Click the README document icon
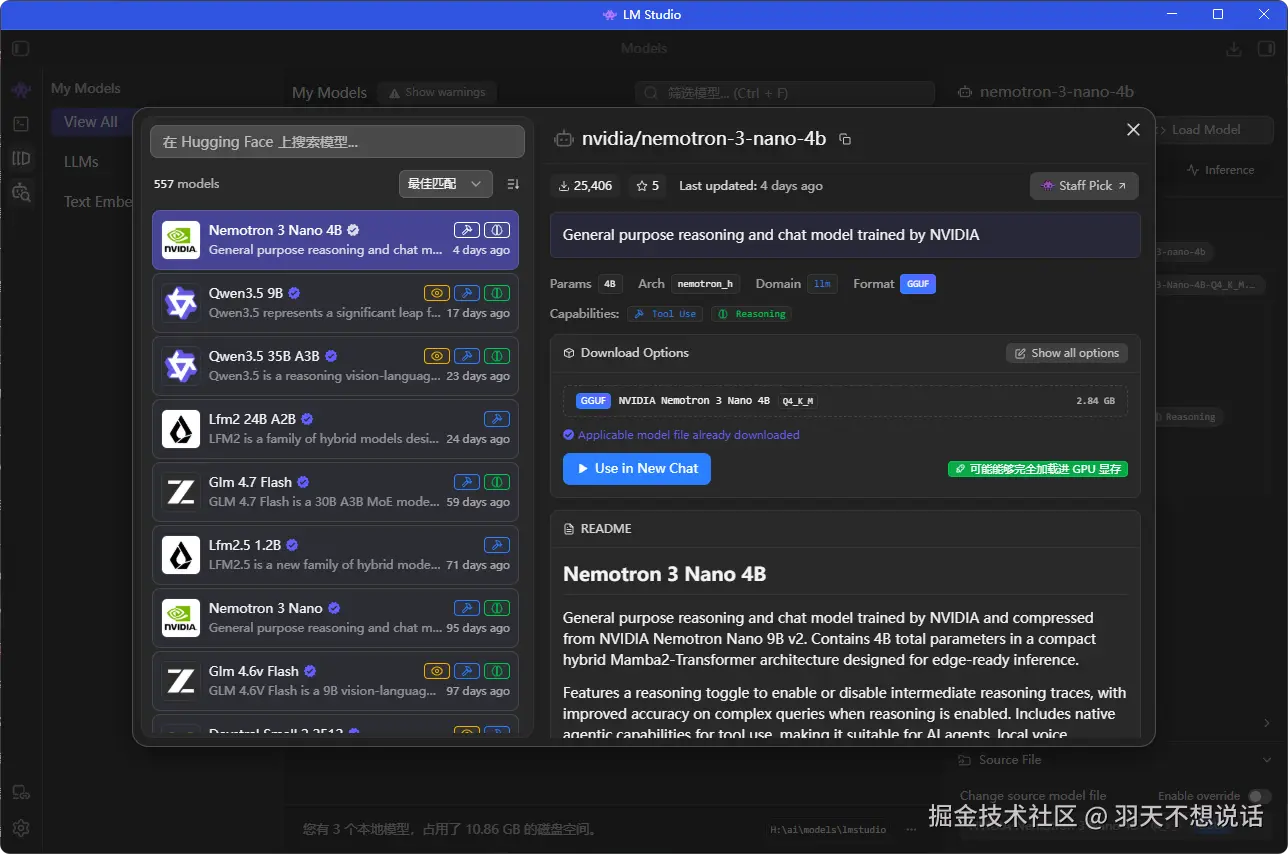The height and width of the screenshot is (854, 1288). coord(570,529)
